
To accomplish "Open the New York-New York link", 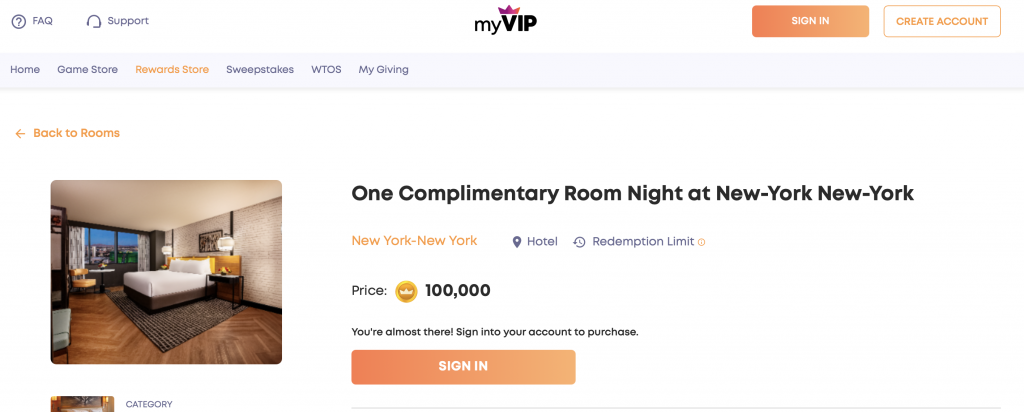I will point(414,241).
